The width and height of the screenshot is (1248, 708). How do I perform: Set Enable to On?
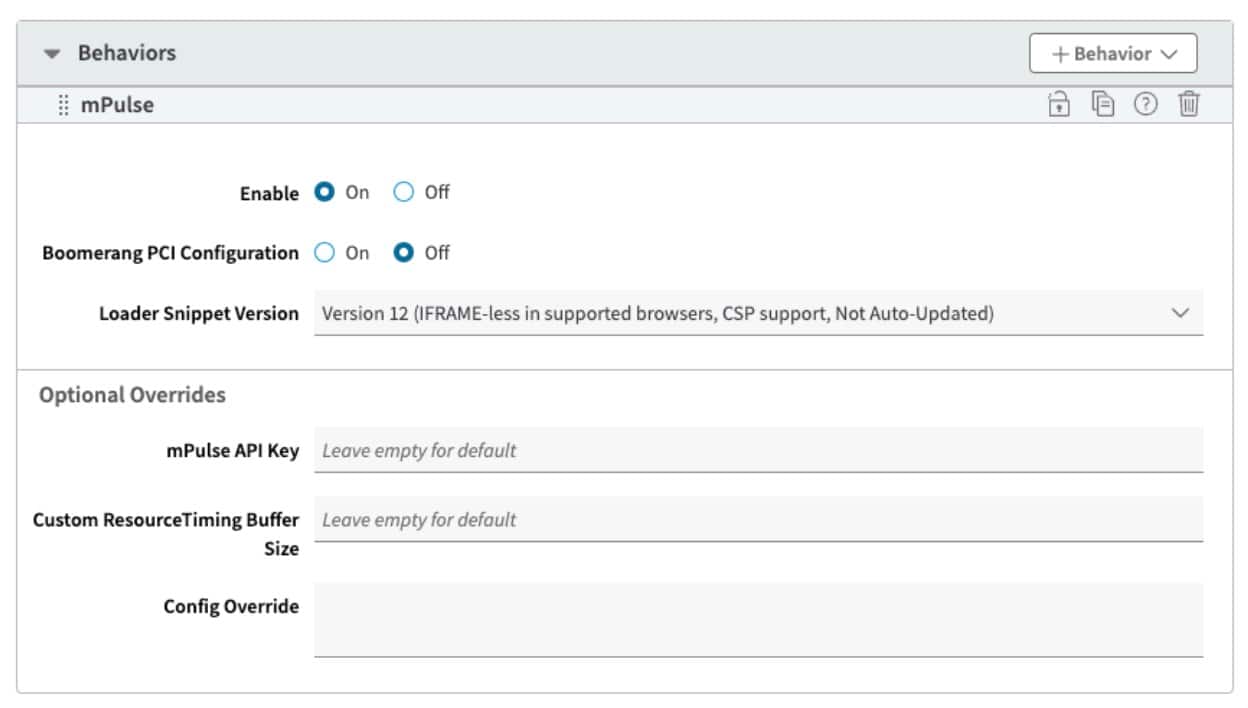[x=324, y=193]
